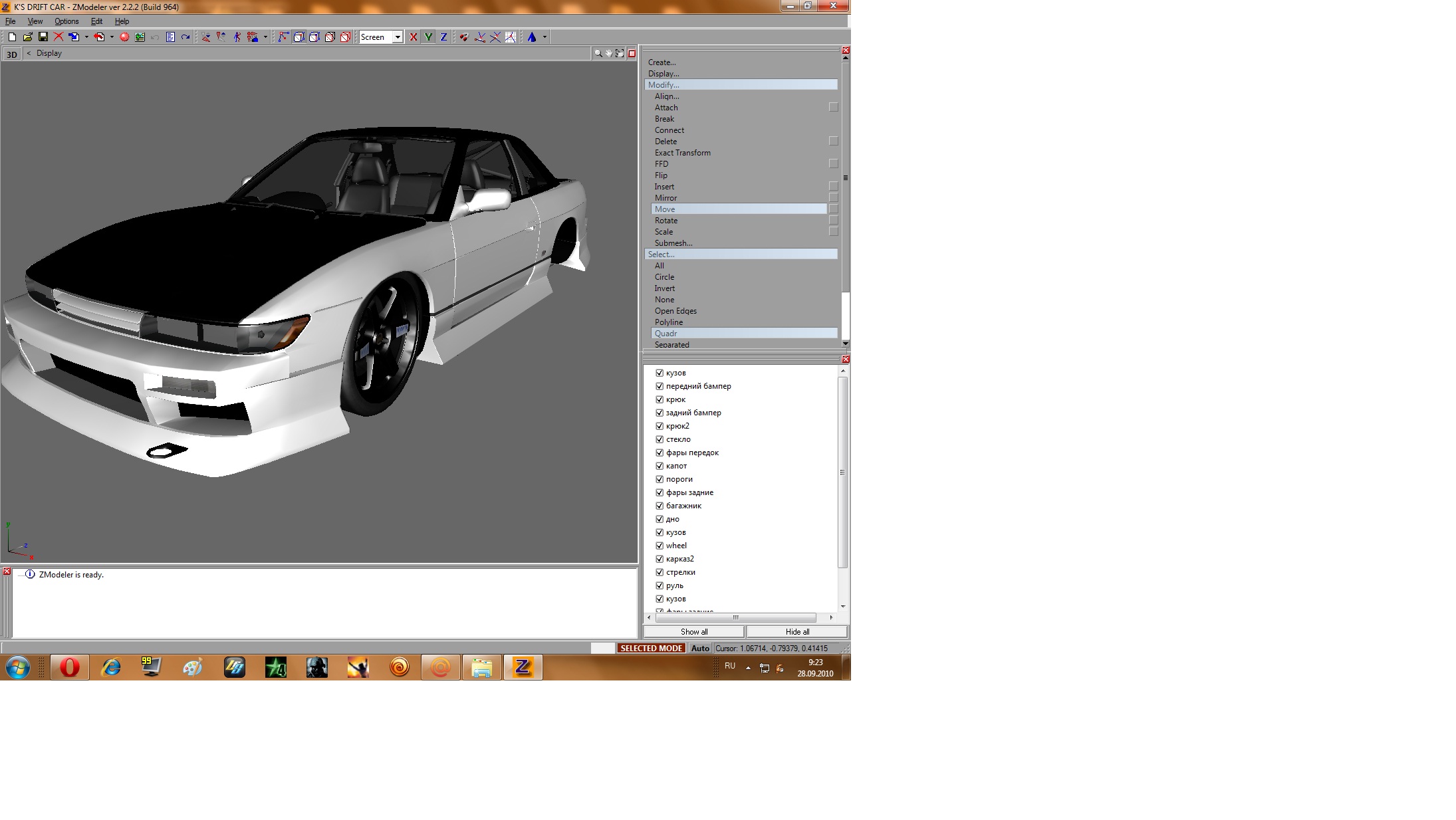Click the Opera browser taskbar icon
Screen dimensions: 1456x820
[x=69, y=667]
